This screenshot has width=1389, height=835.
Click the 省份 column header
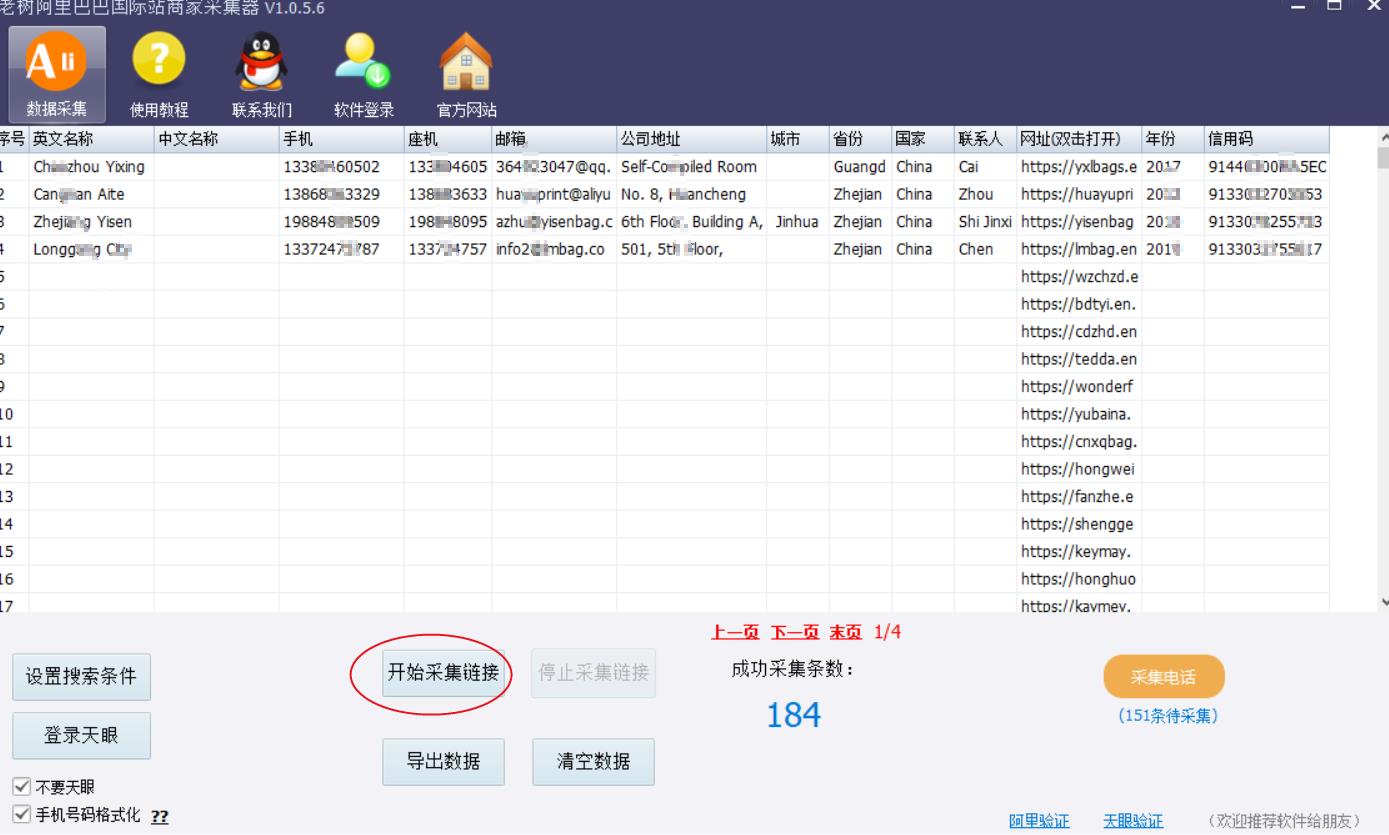(x=860, y=140)
